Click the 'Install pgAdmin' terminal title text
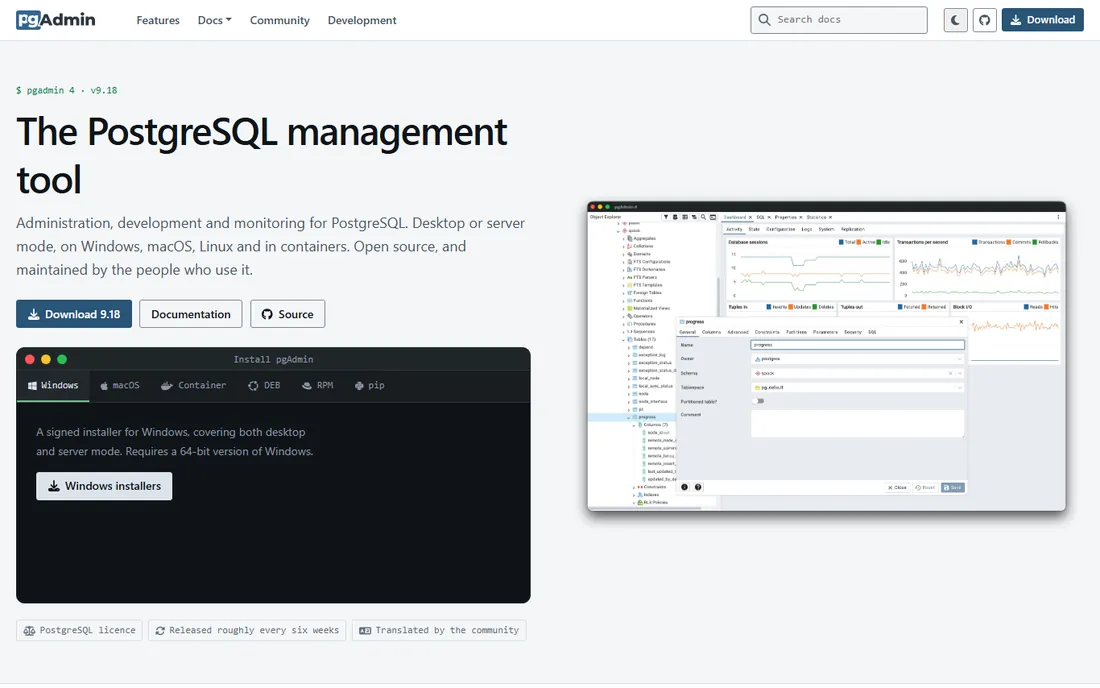Image resolution: width=1100 pixels, height=688 pixels. click(274, 359)
